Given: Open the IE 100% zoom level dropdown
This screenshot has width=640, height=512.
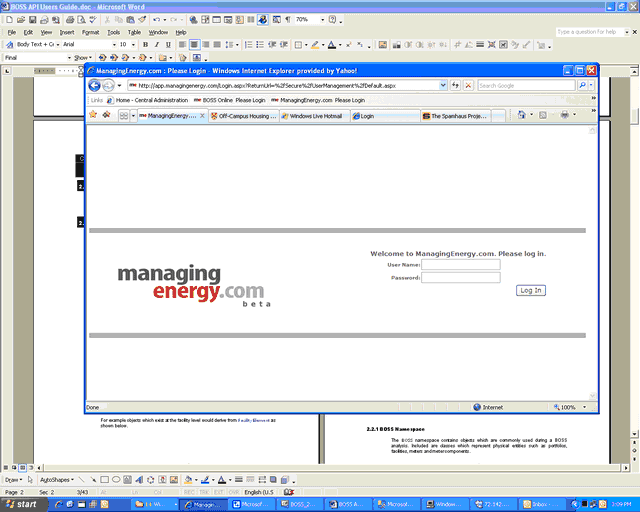Looking at the screenshot, I should [584, 407].
